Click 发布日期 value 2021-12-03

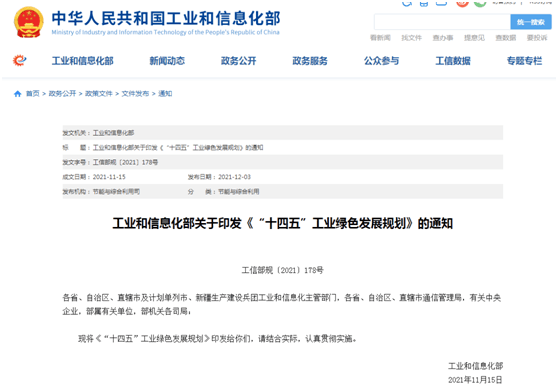tap(235, 177)
